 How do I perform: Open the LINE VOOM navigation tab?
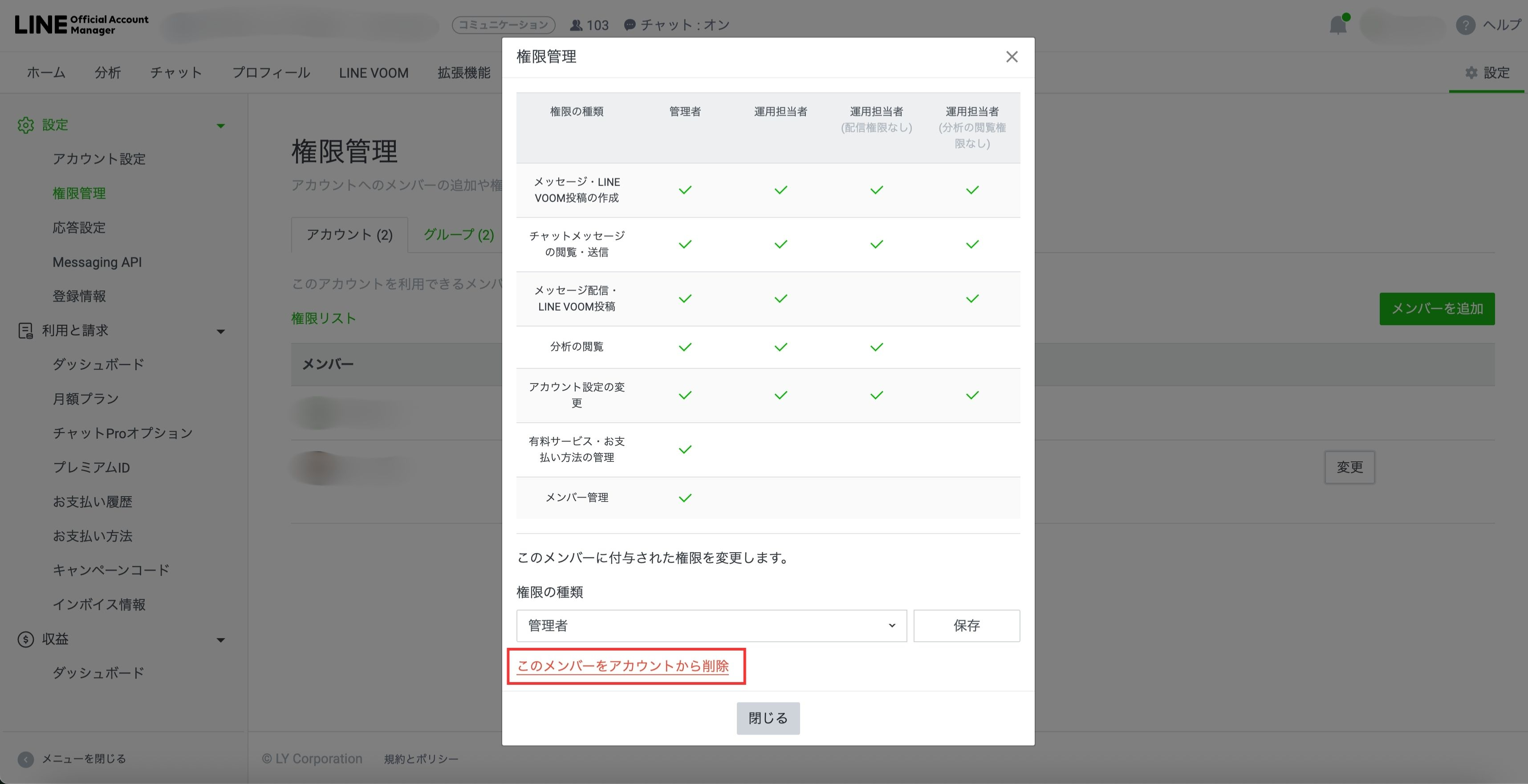(374, 73)
